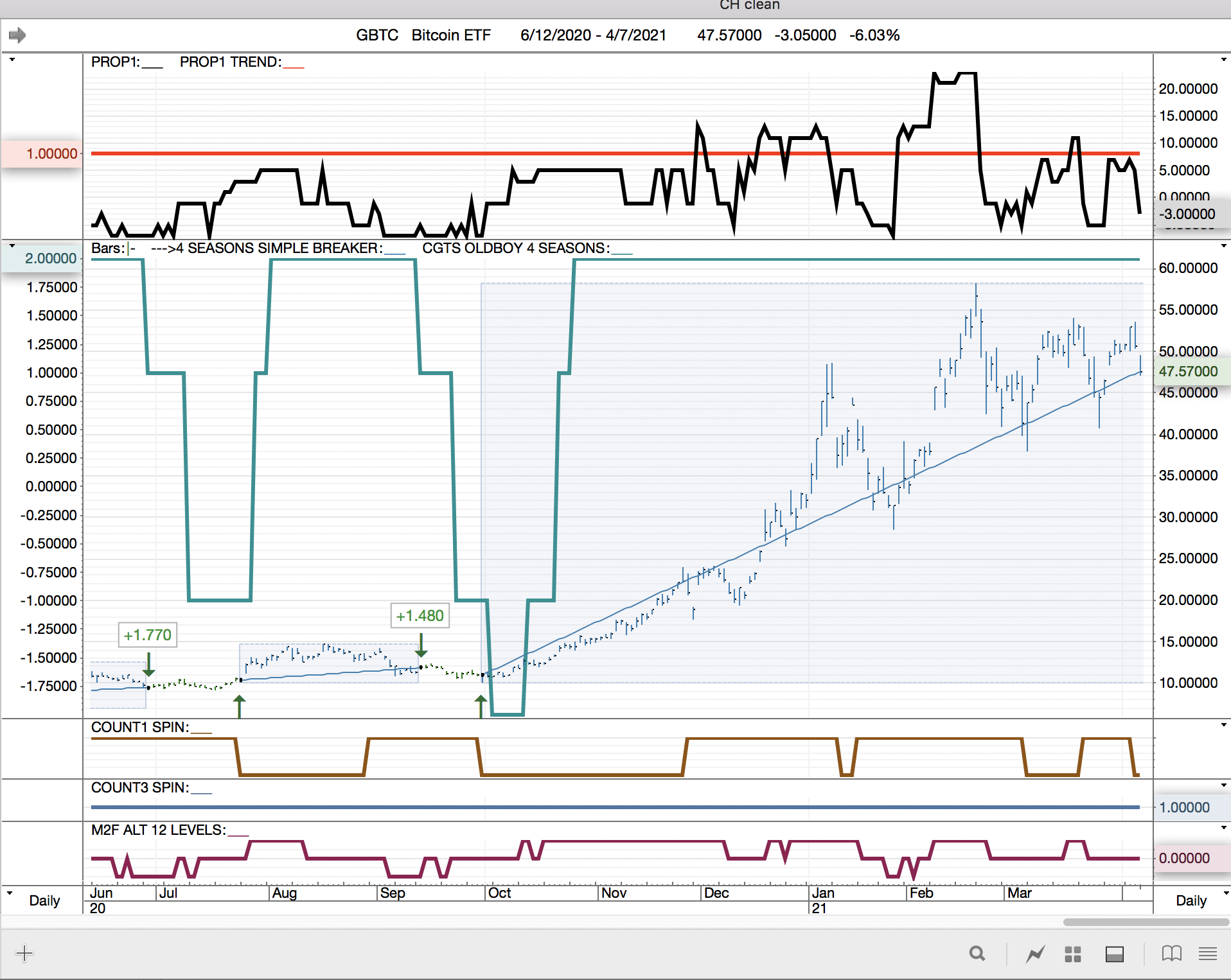Image resolution: width=1231 pixels, height=980 pixels.
Task: Click the Oct month label on time axis
Action: [500, 893]
